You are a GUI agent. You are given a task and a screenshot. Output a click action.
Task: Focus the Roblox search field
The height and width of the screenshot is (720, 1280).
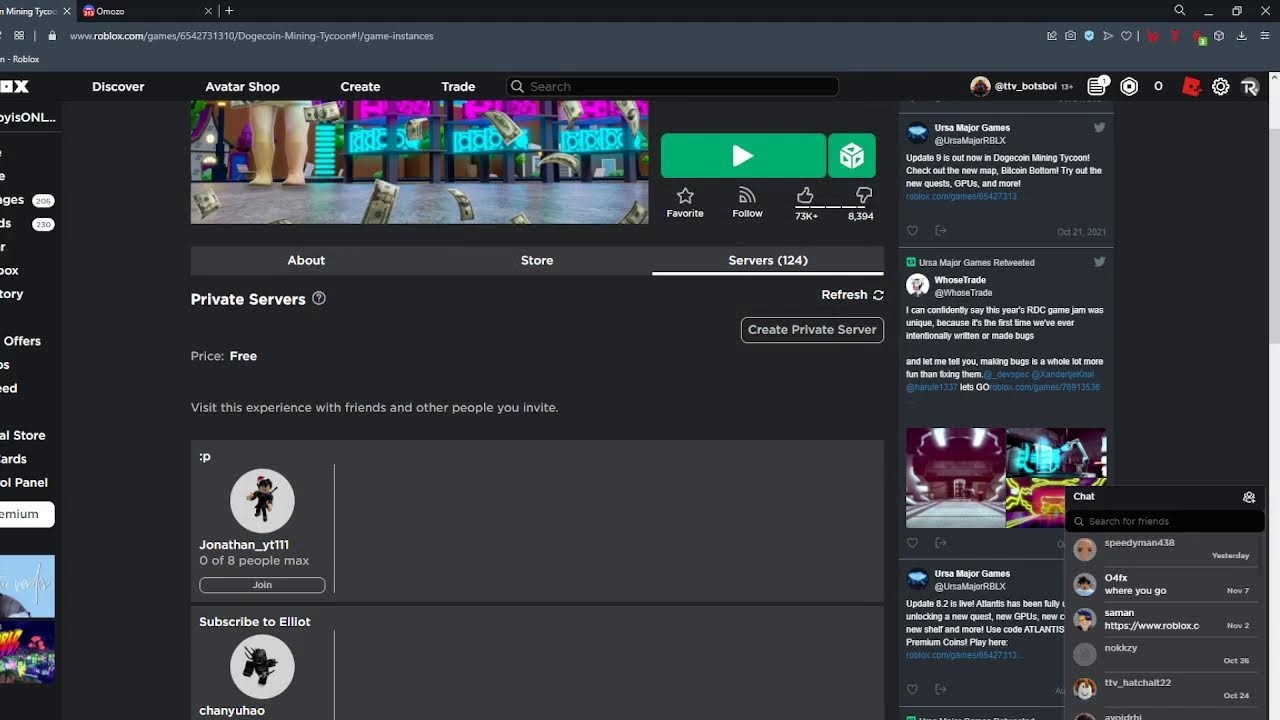click(672, 87)
